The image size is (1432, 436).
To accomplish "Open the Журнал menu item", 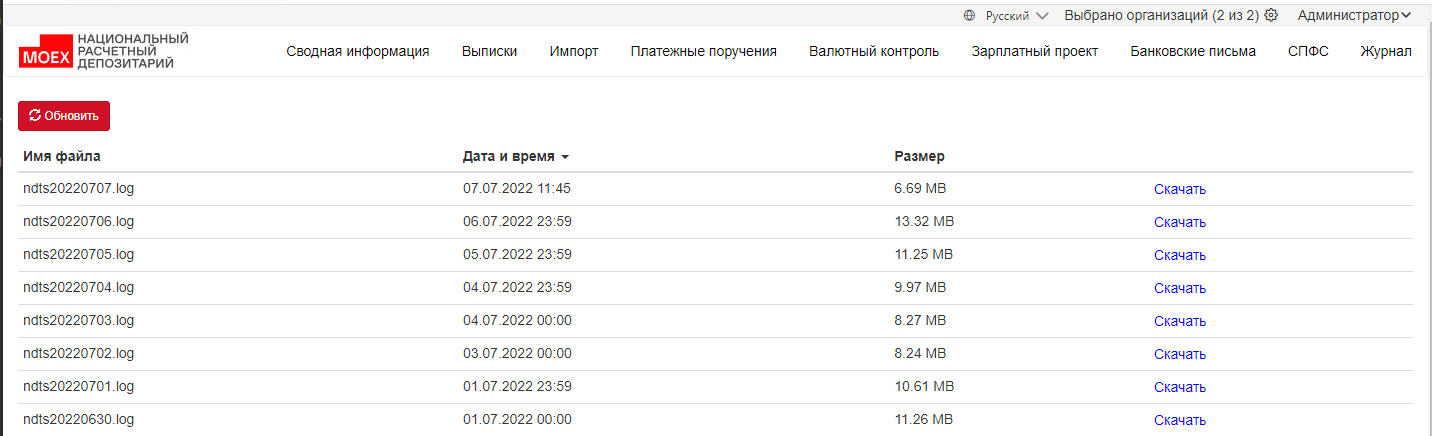I will 1386,51.
